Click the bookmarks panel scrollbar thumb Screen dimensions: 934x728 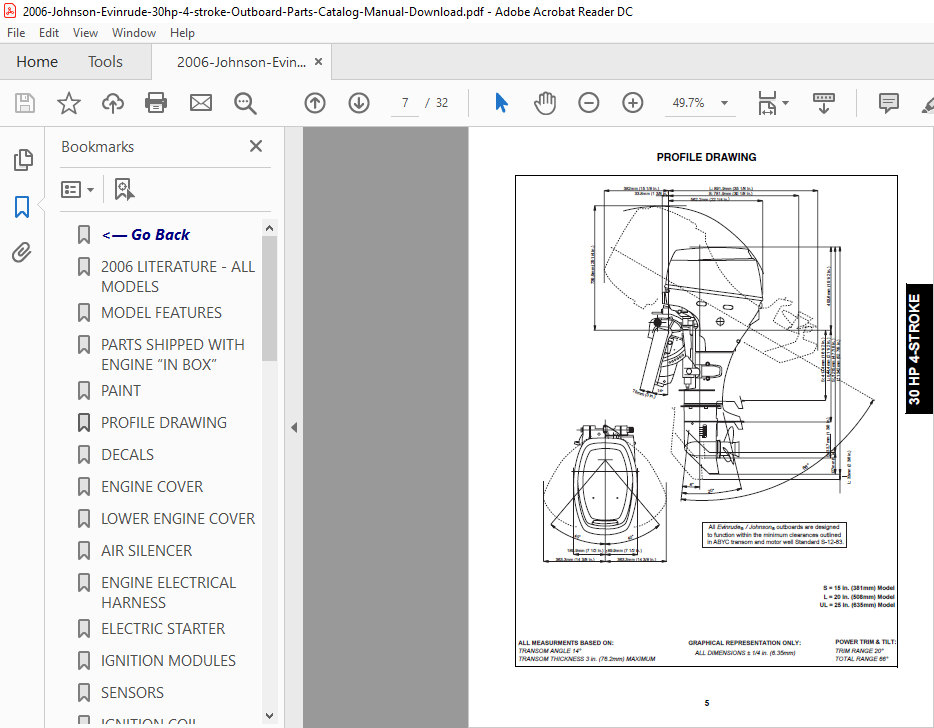click(269, 298)
